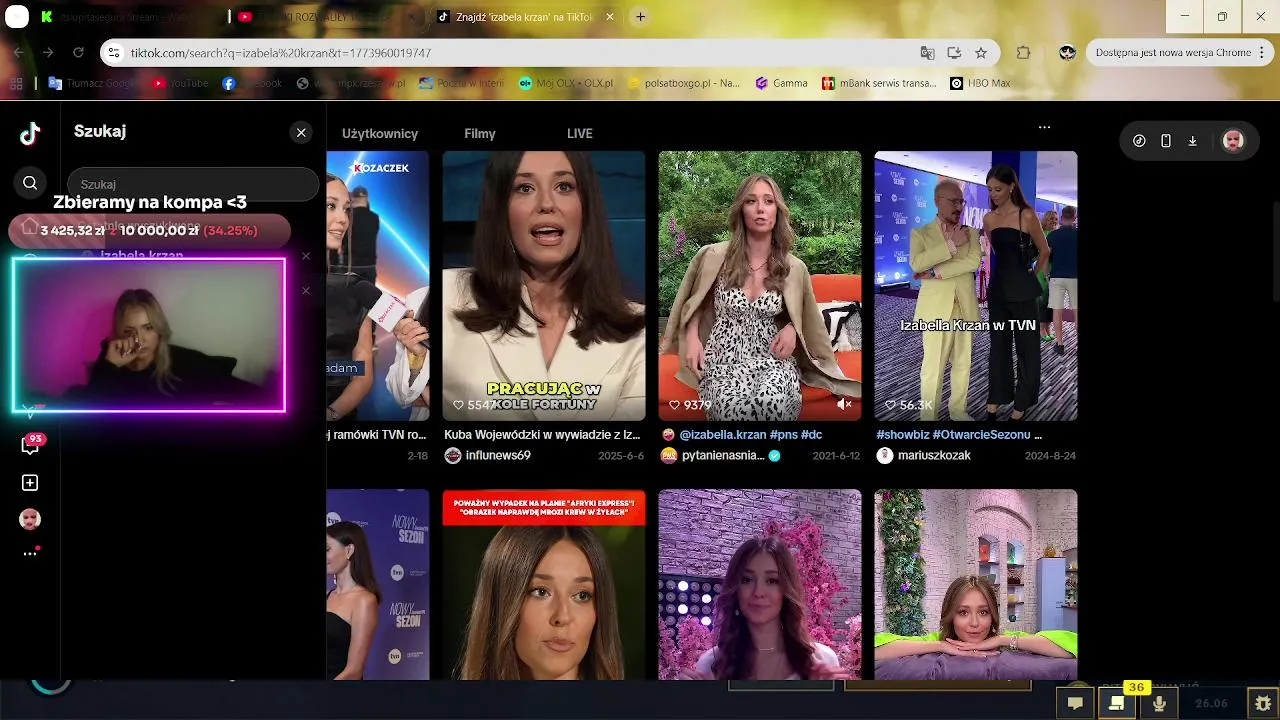The height and width of the screenshot is (720, 1280).
Task: Open the Chrome three-dot menu
Action: tap(1263, 53)
